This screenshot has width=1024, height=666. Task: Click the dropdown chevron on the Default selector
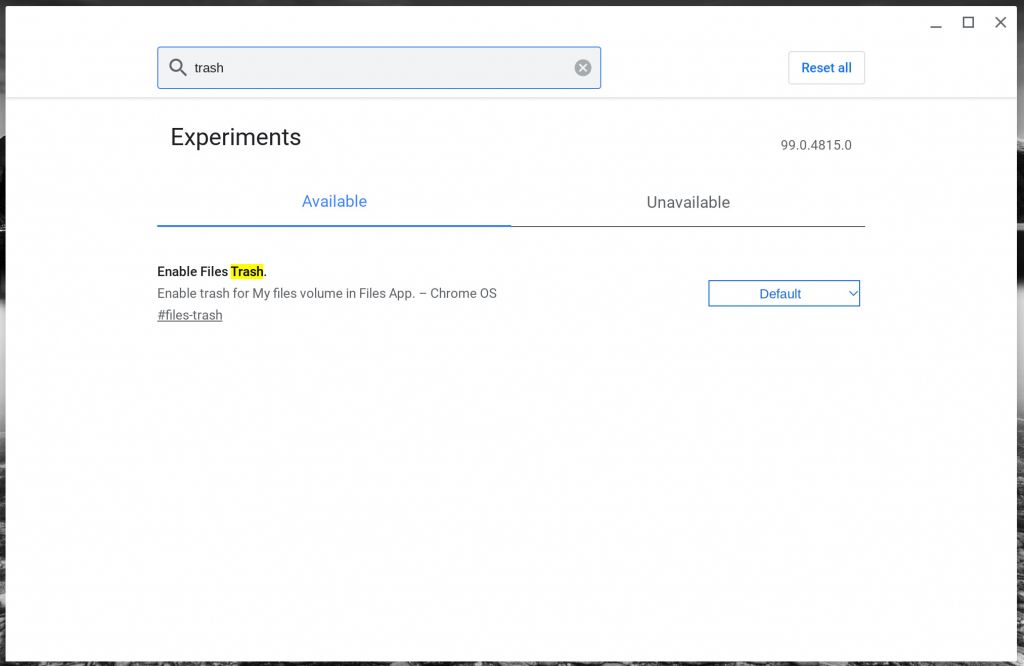click(854, 293)
